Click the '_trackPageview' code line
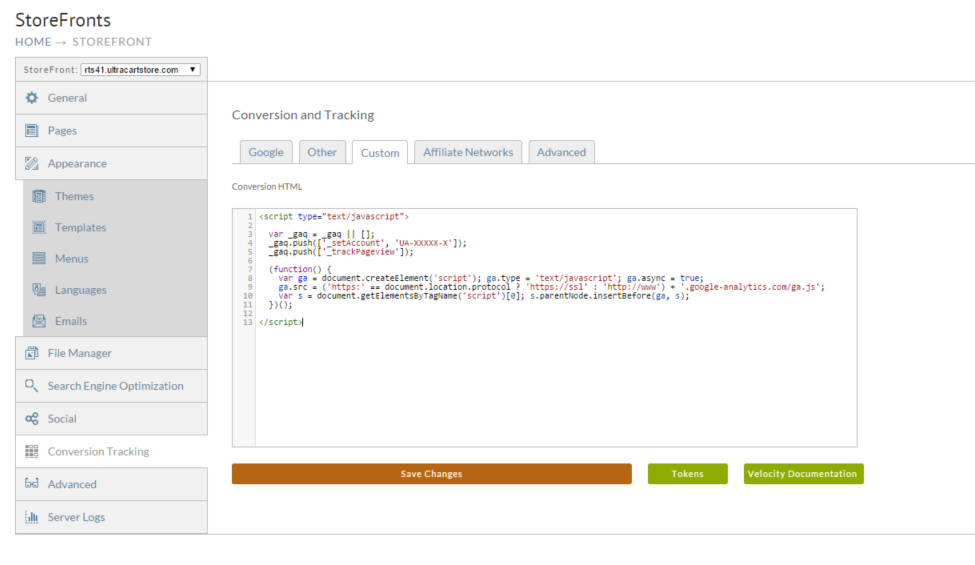This screenshot has width=975, height=565. (x=341, y=252)
